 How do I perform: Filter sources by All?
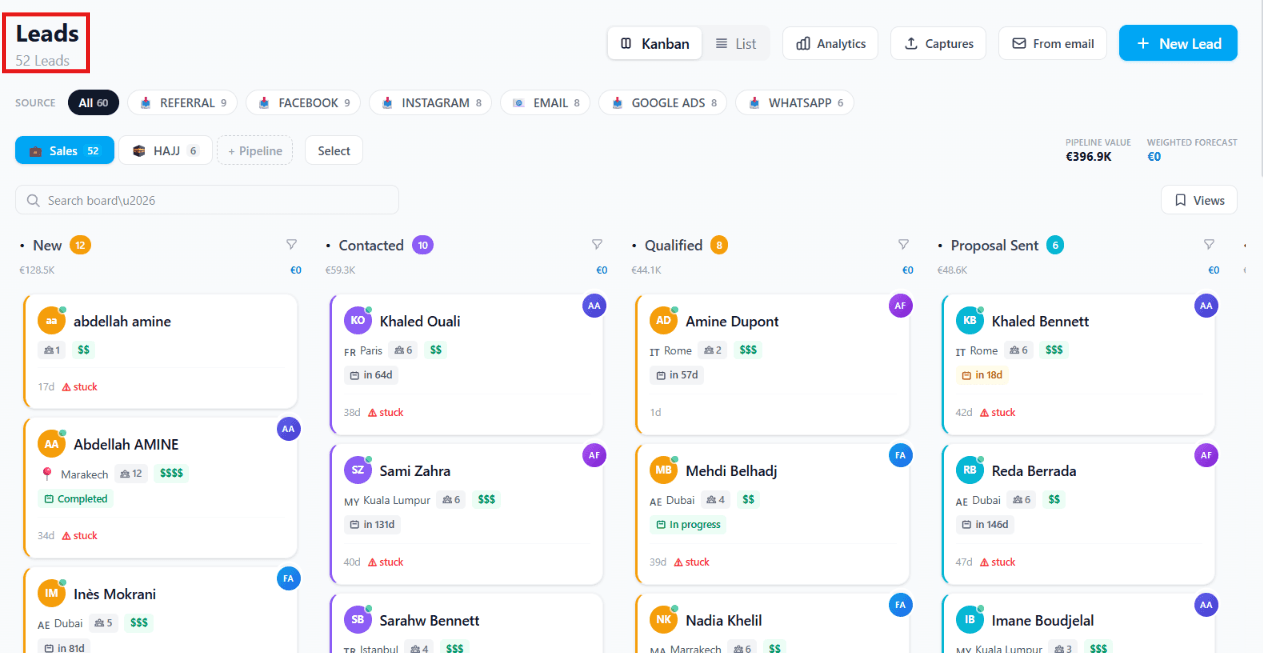pos(94,103)
